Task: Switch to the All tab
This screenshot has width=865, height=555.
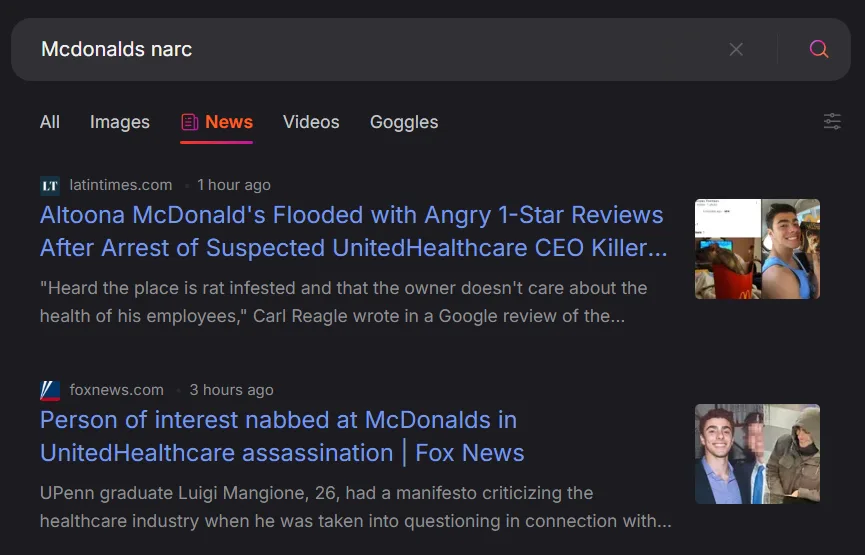Action: (50, 122)
